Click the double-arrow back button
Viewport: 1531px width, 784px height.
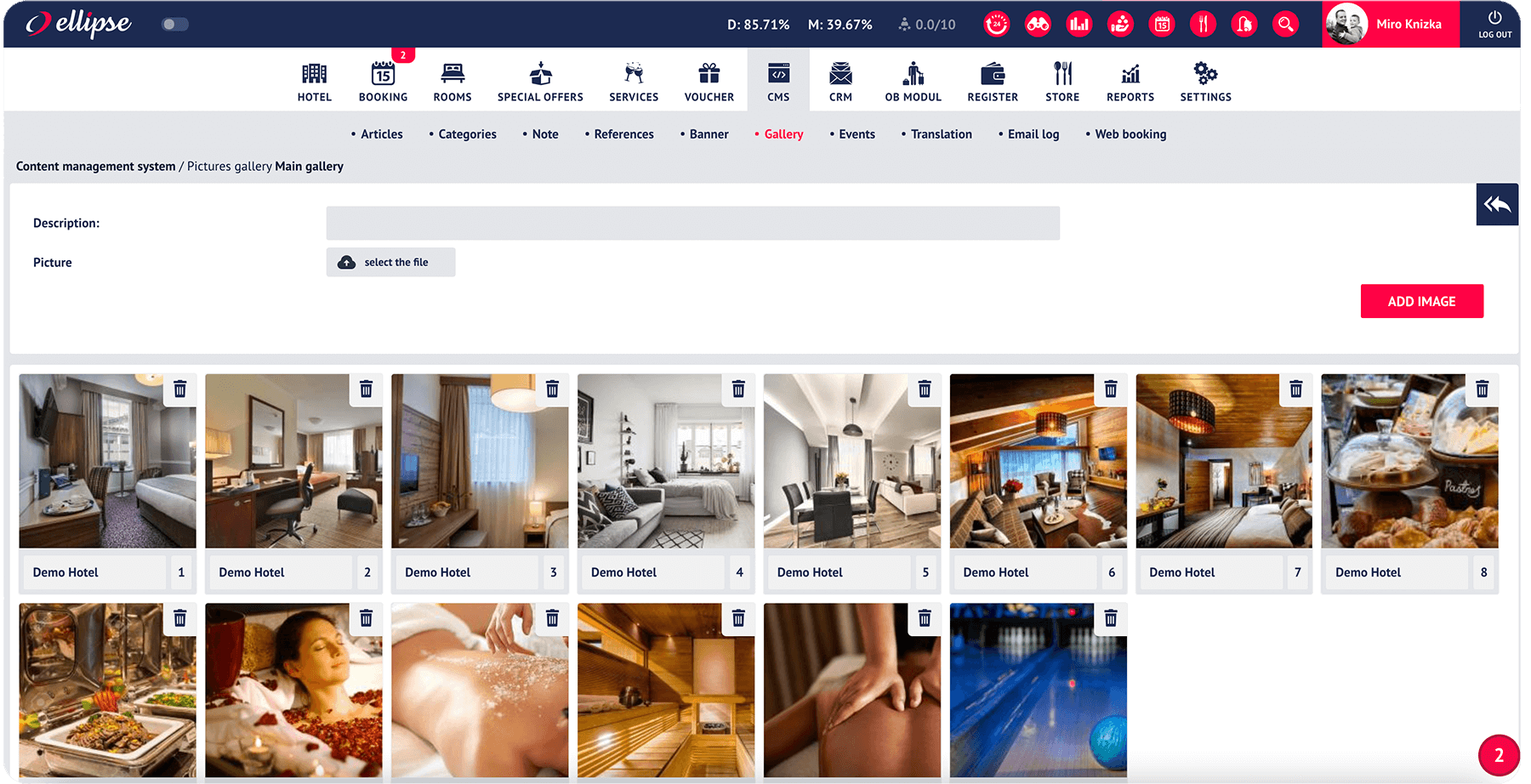tap(1497, 204)
